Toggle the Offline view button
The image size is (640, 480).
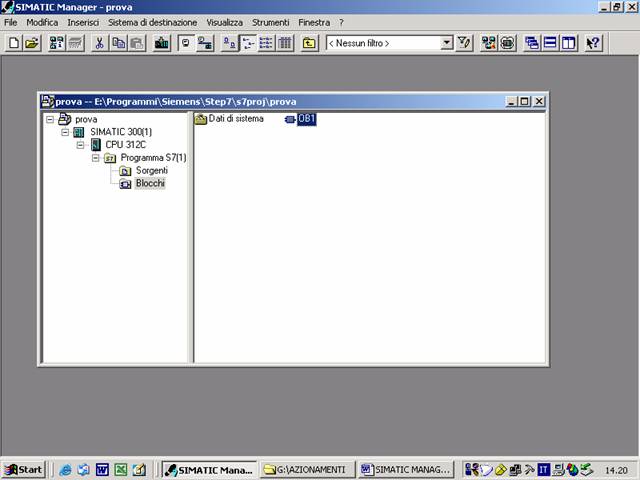[186, 43]
